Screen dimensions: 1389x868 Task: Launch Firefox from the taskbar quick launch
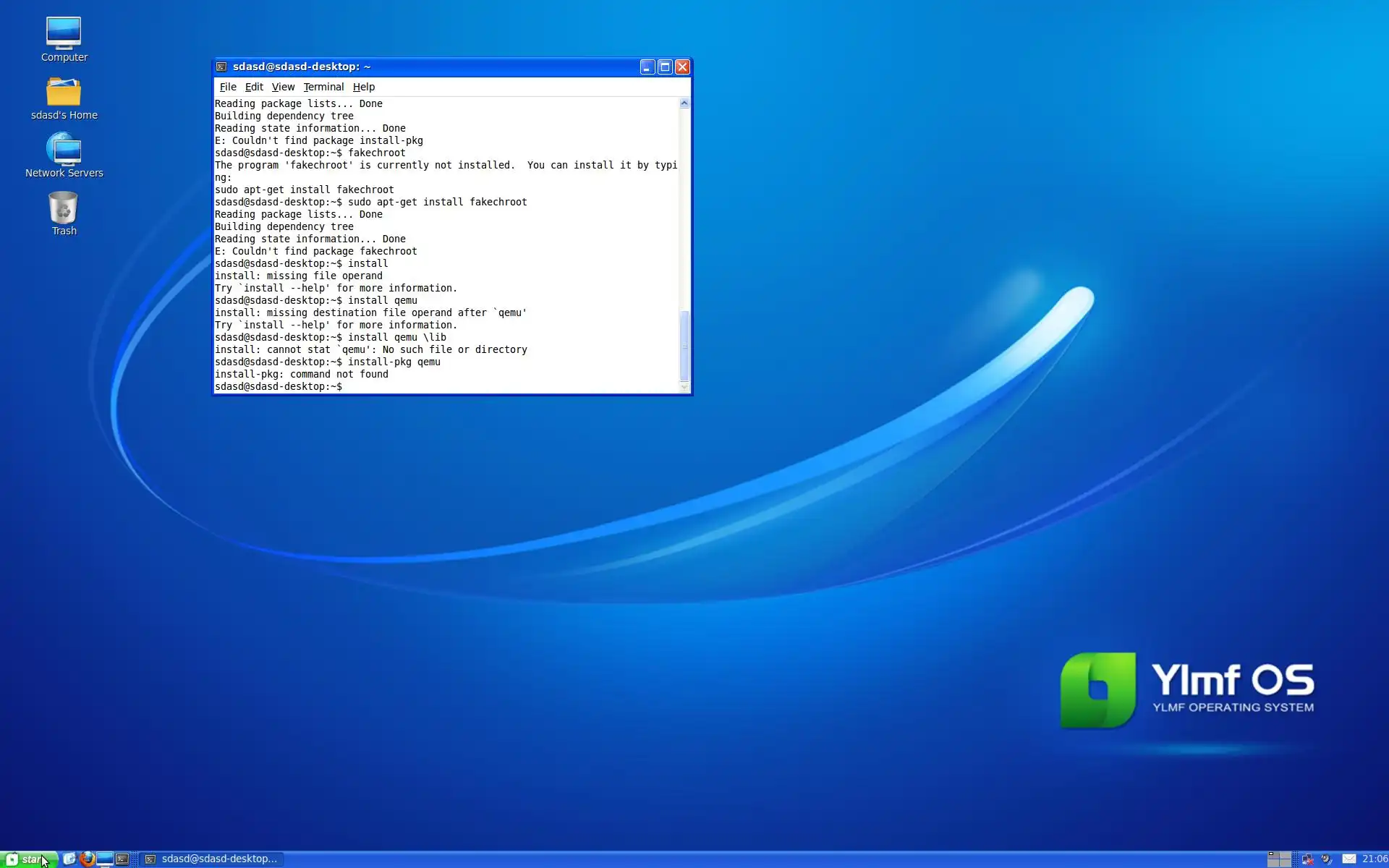(88, 859)
